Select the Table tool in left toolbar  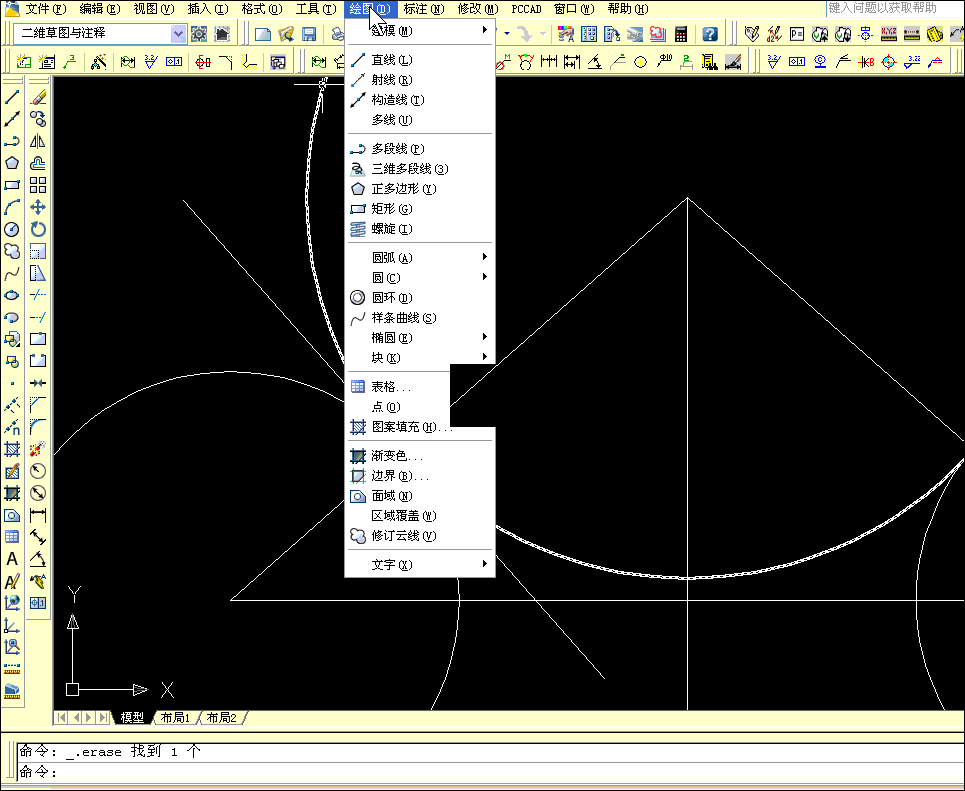[x=12, y=537]
